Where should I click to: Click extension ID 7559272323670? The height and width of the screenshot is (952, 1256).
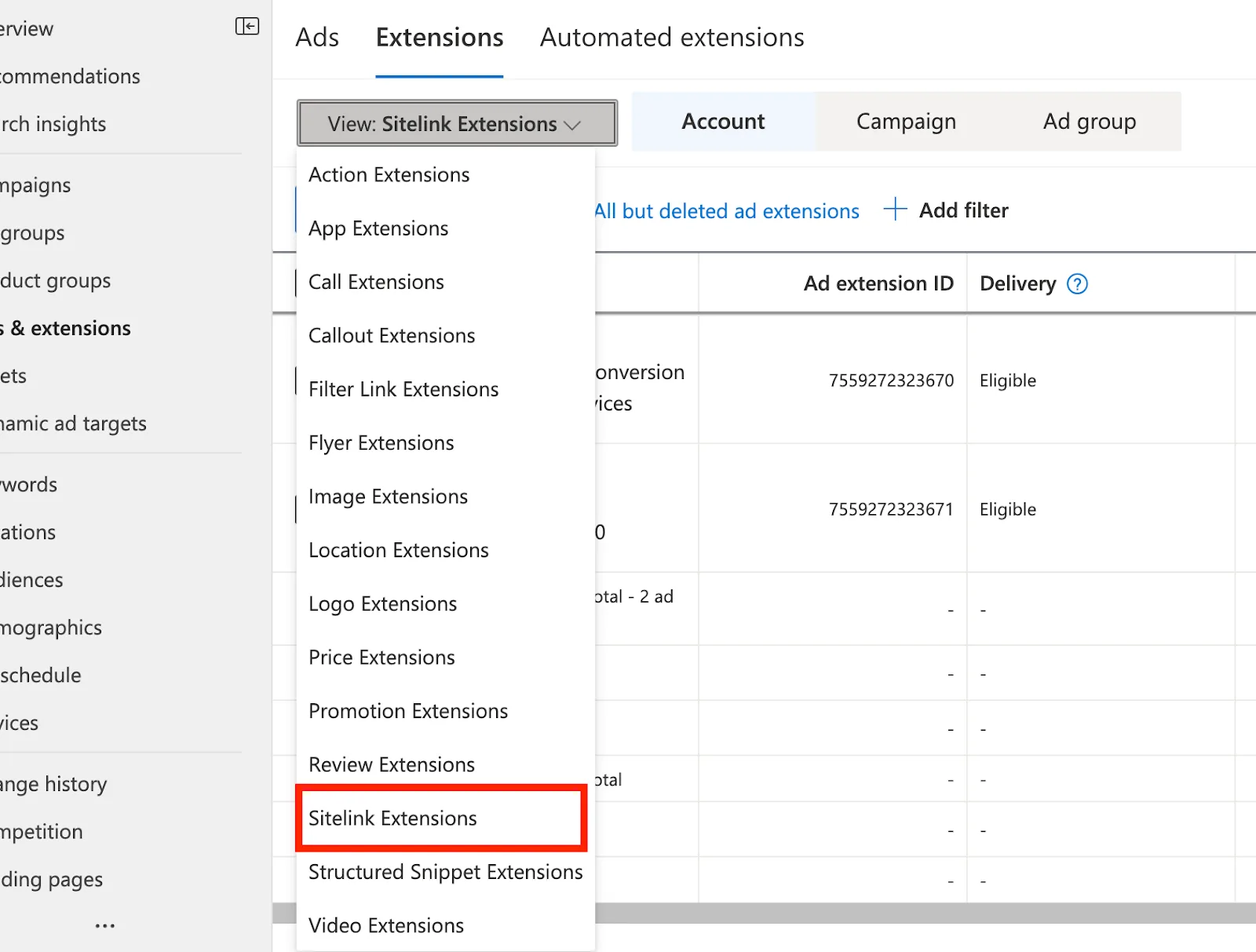coord(891,381)
